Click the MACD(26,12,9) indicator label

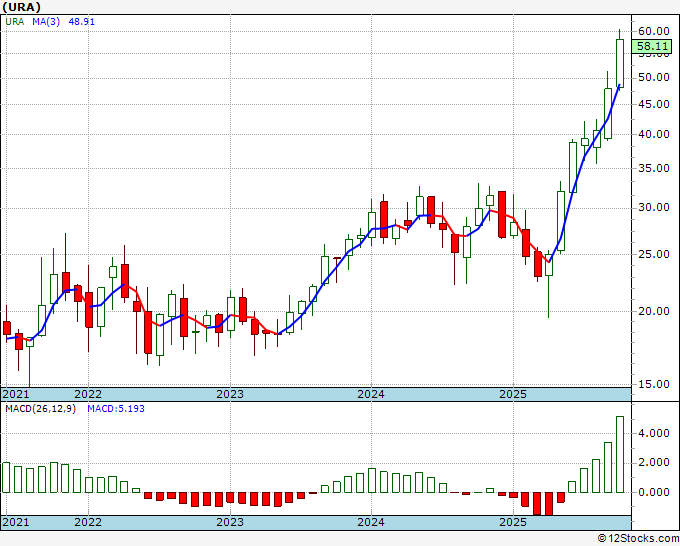pos(40,409)
